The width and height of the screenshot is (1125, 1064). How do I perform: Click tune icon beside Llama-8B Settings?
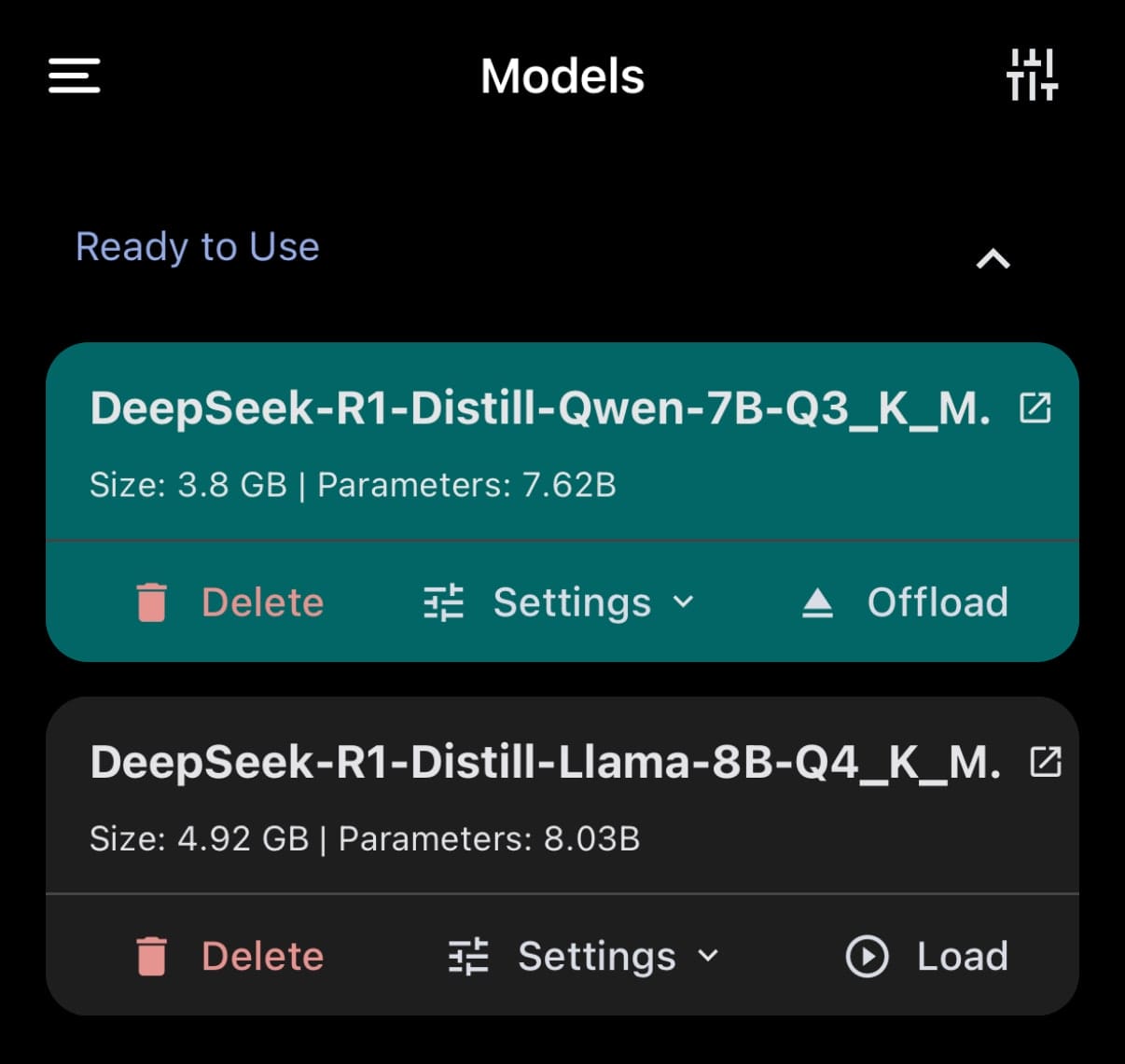(468, 957)
